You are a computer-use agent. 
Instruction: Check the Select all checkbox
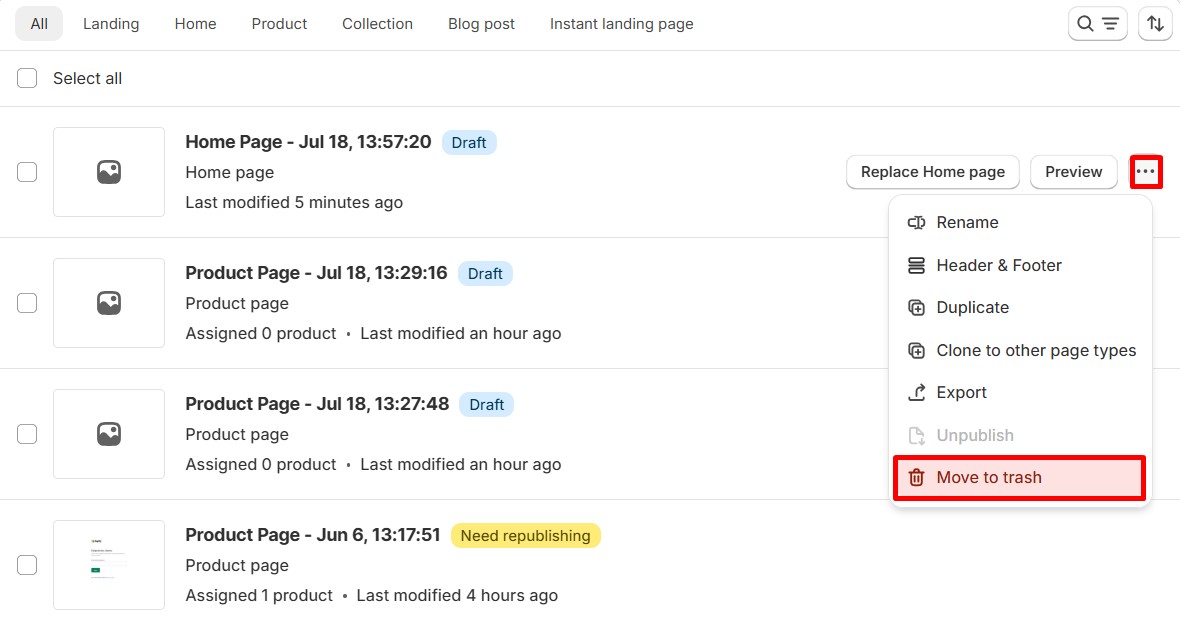click(x=27, y=78)
